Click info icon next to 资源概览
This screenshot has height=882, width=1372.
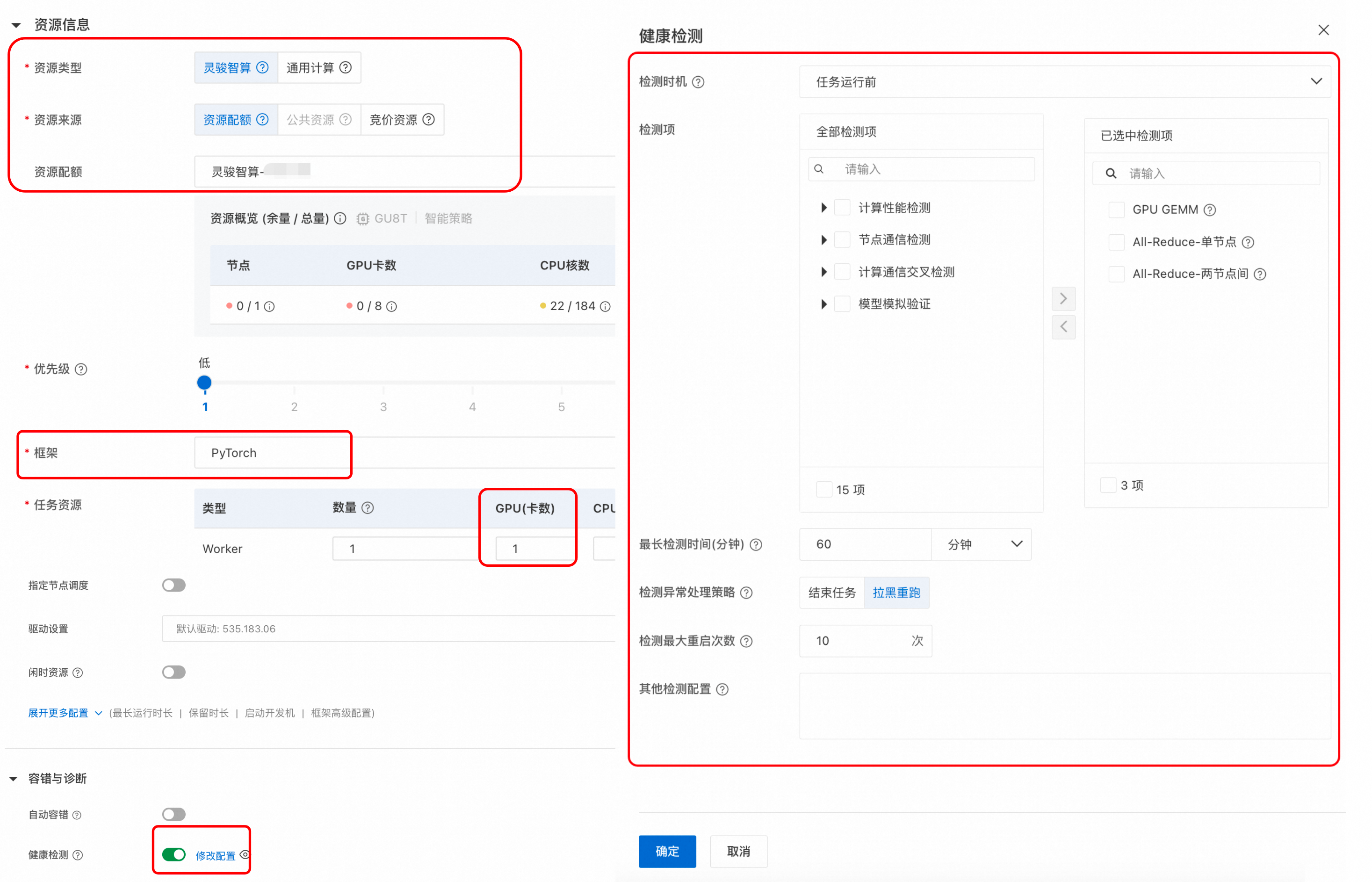pyautogui.click(x=340, y=219)
